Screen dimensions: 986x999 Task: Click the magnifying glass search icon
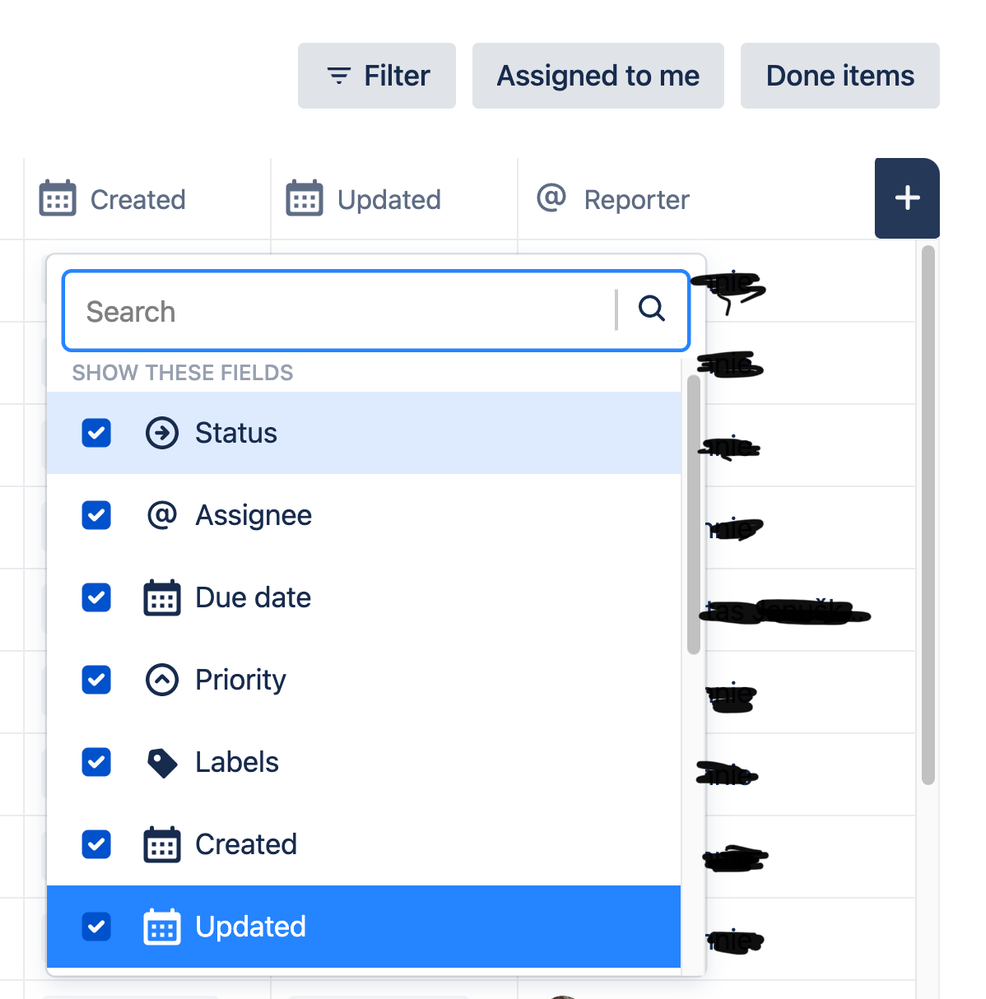coord(652,310)
